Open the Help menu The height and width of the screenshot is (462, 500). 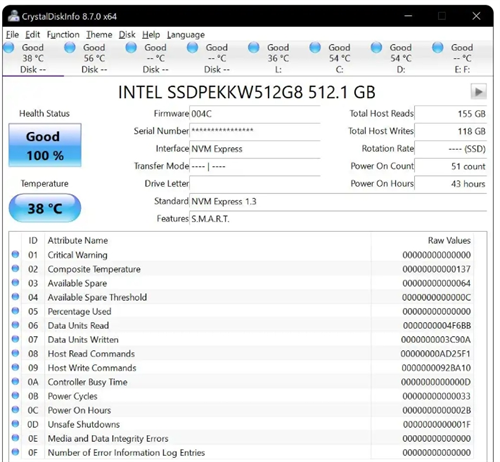pos(151,35)
